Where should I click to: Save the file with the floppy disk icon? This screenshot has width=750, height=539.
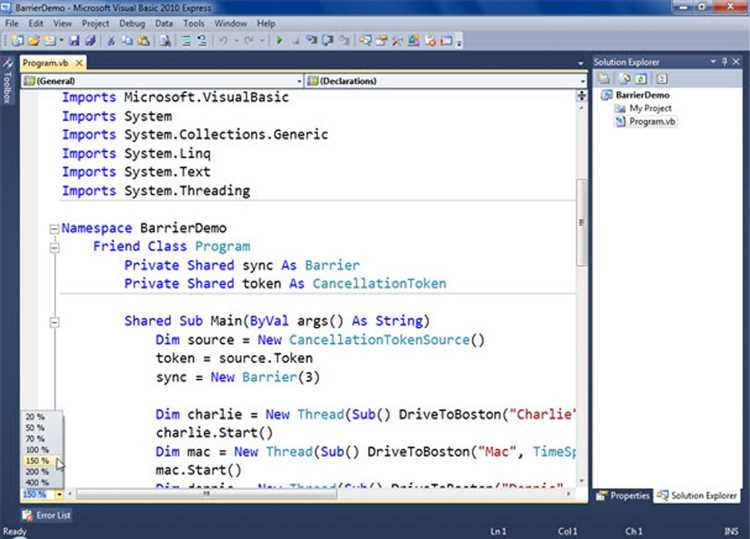point(74,41)
